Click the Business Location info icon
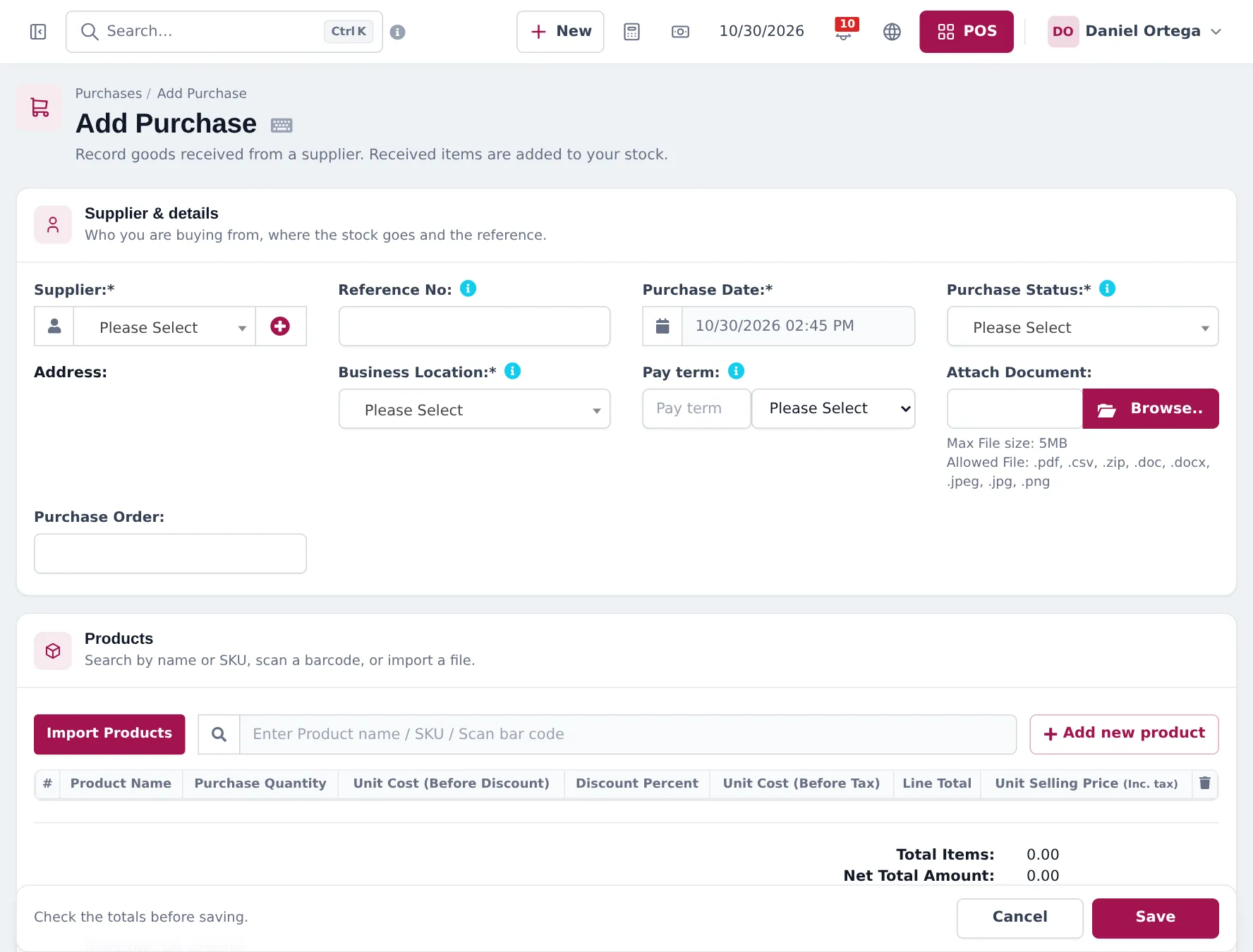 [513, 371]
